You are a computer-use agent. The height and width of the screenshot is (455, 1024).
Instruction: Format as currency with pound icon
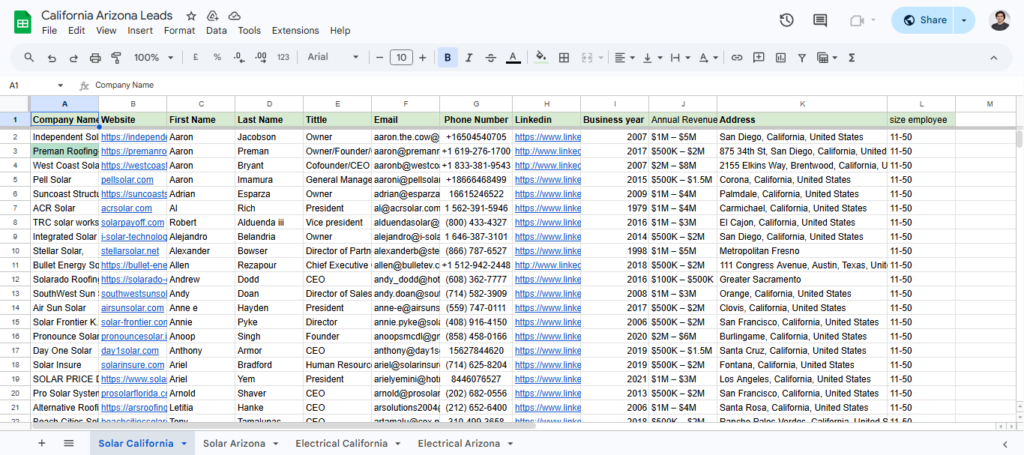point(195,57)
